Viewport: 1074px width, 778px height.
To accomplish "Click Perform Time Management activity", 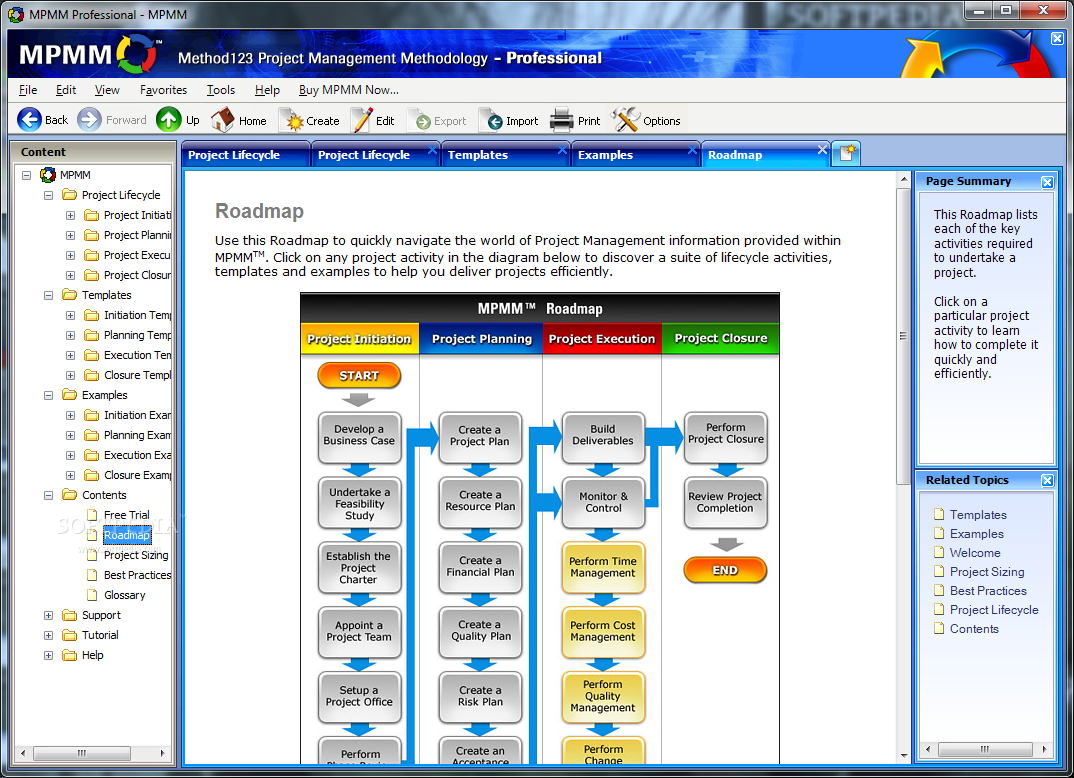I will [x=603, y=567].
